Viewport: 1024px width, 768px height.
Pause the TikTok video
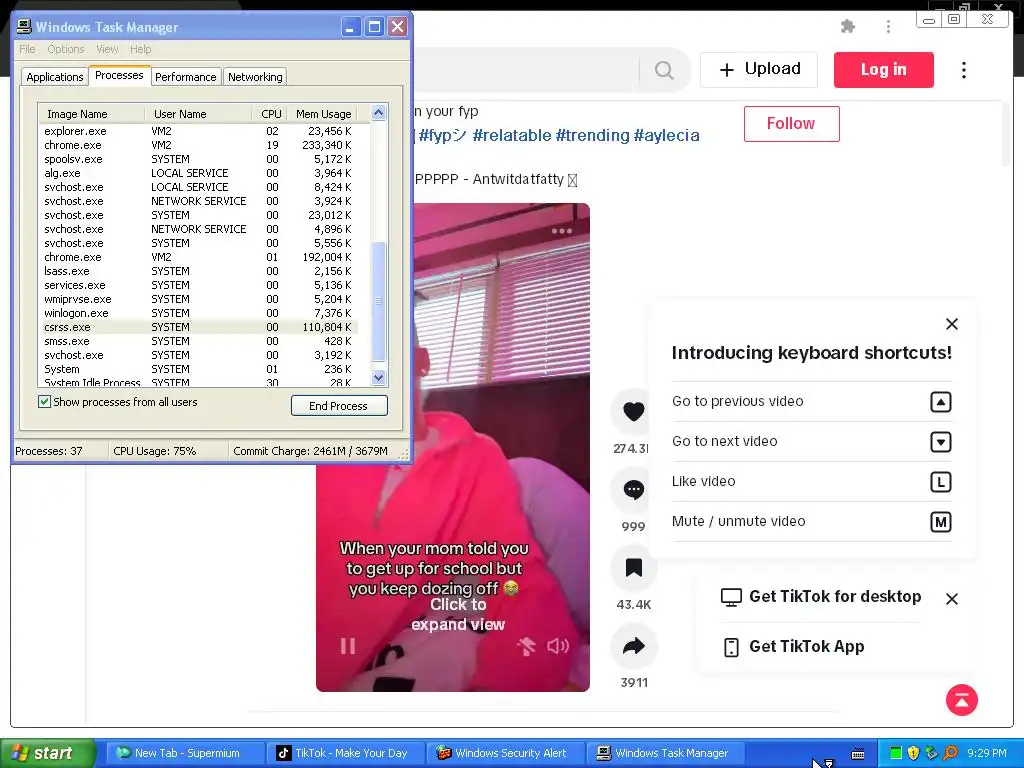pyautogui.click(x=348, y=646)
